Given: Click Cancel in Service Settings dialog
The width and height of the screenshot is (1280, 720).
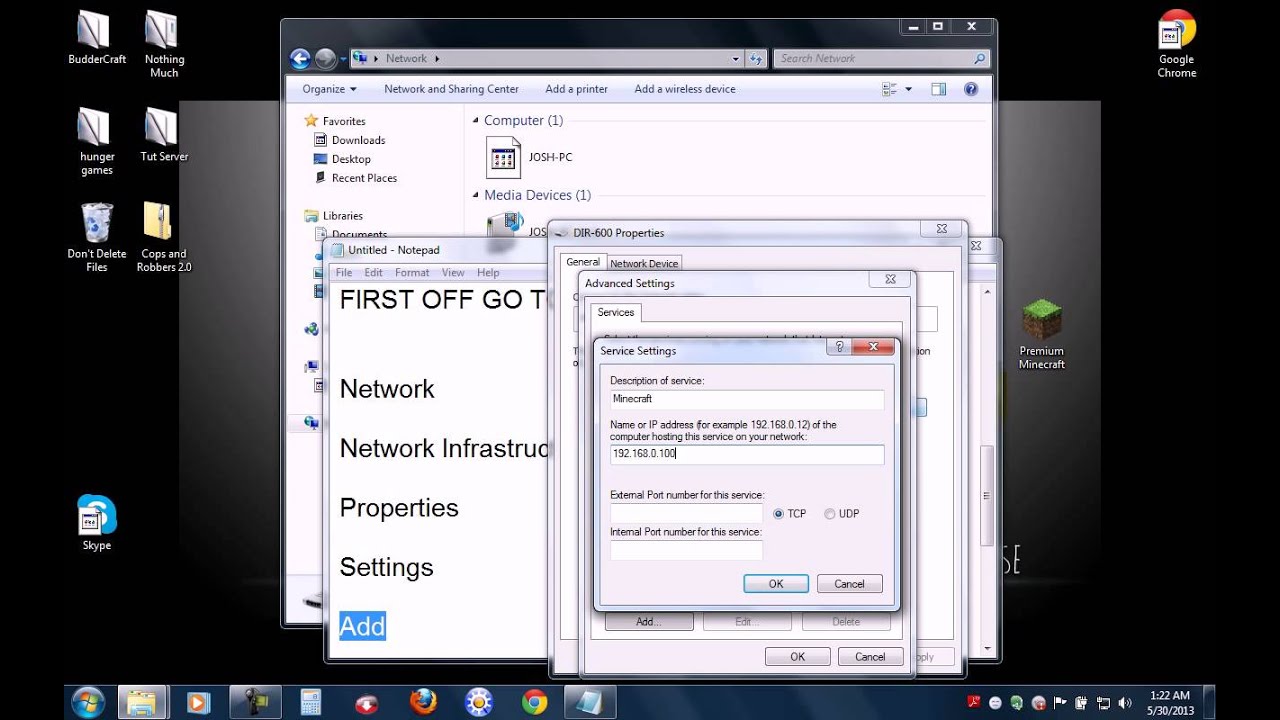Looking at the screenshot, I should pos(850,584).
